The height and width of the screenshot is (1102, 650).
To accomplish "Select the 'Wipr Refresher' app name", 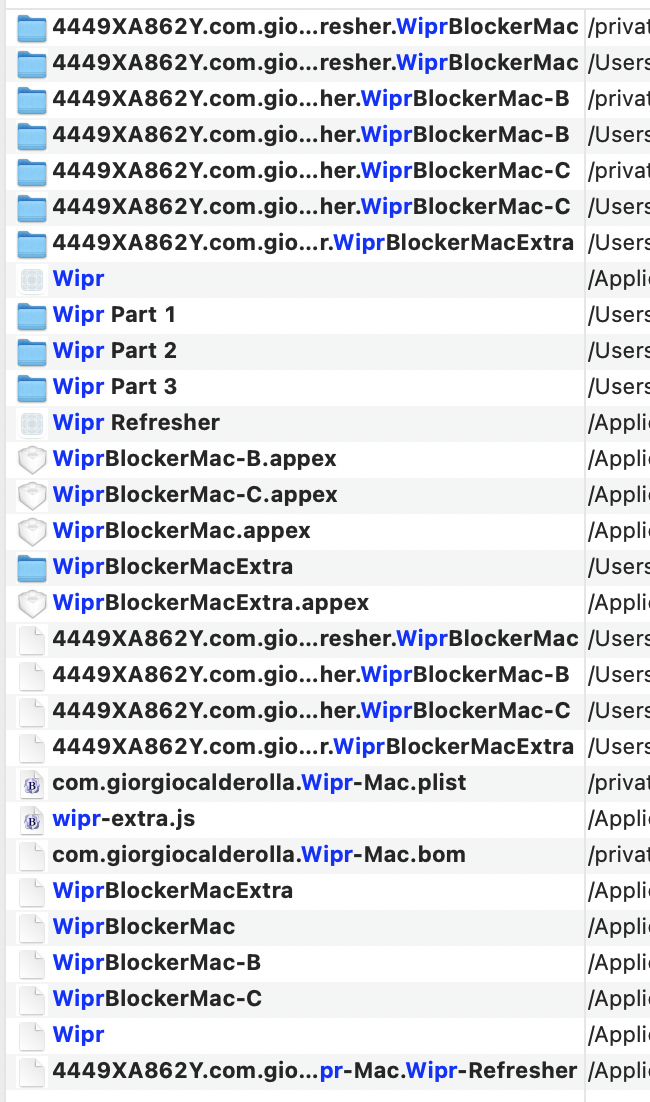I will pos(136,422).
